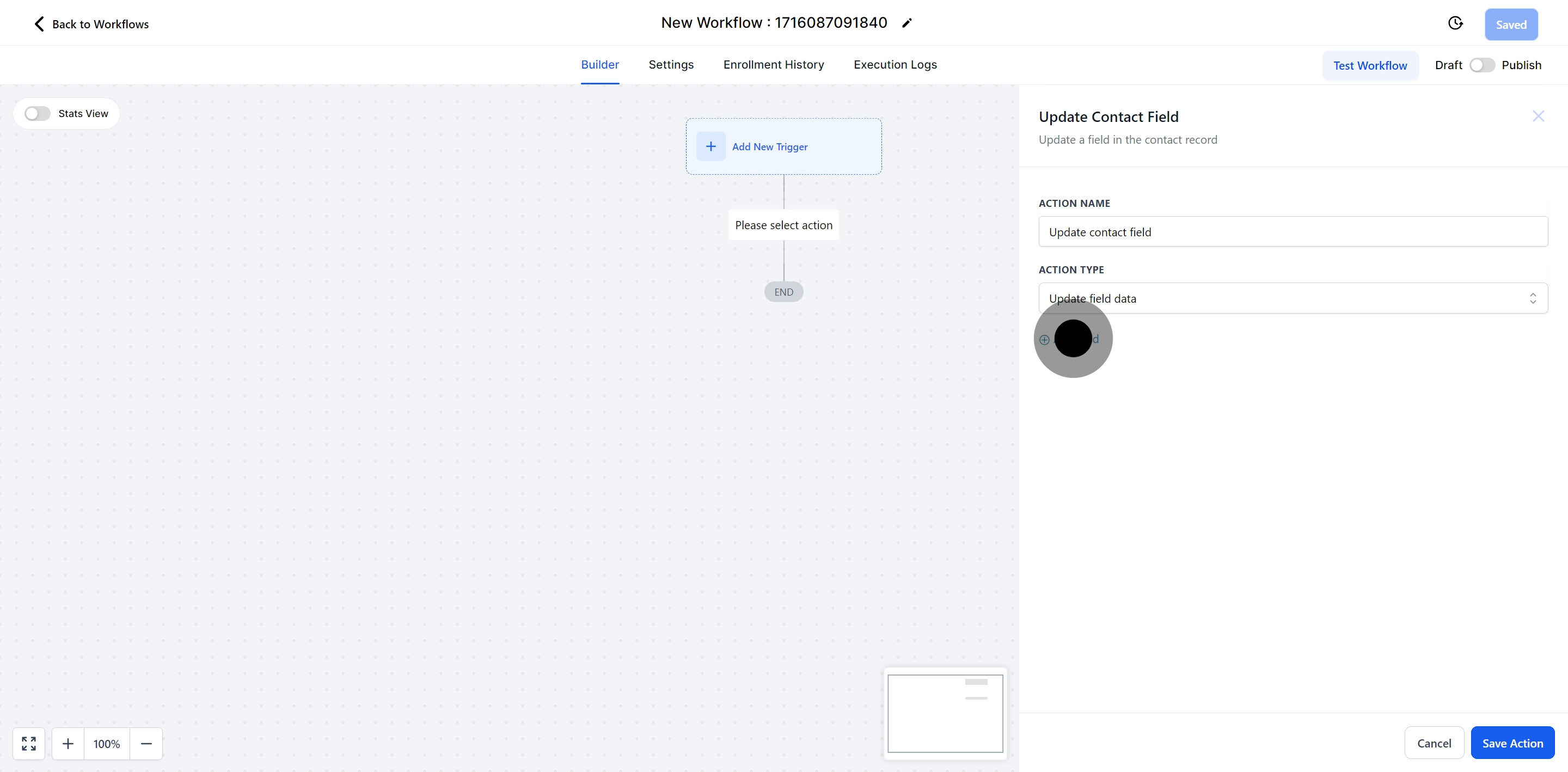Click the Action Type chevron arrows
Screen dimensions: 1568x772
(x=1533, y=298)
